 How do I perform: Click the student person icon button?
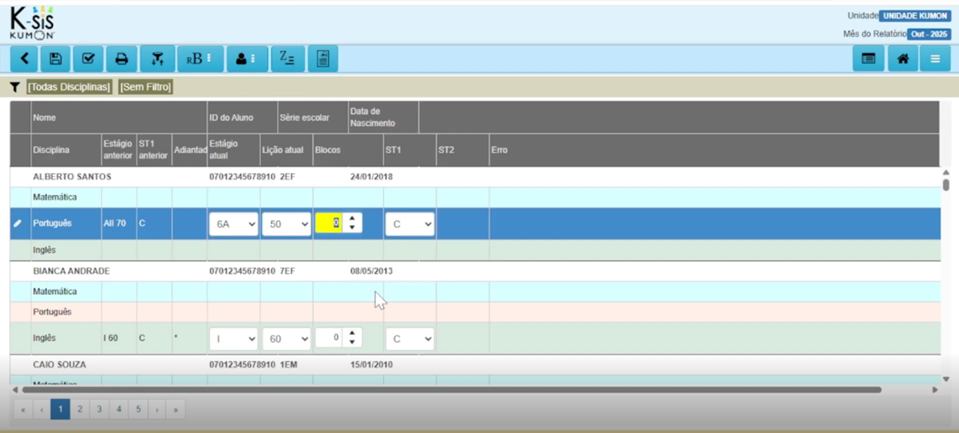tap(246, 59)
